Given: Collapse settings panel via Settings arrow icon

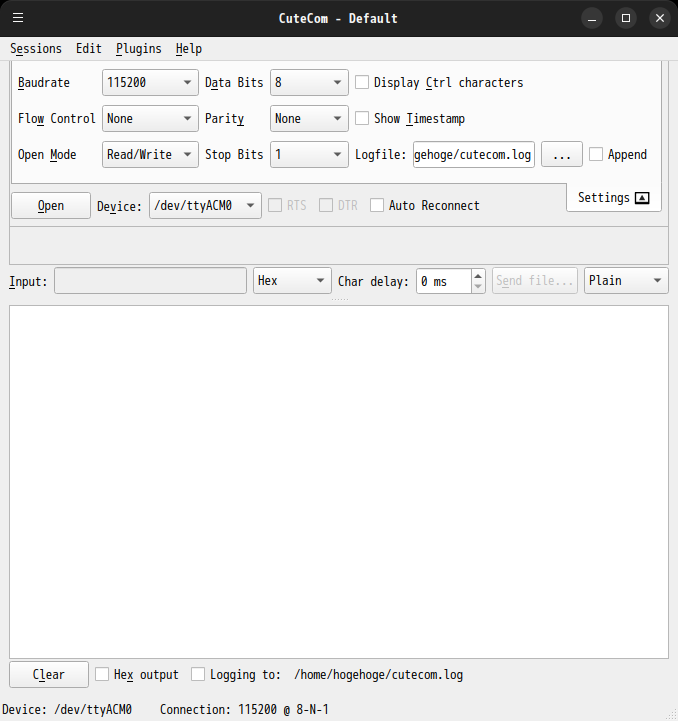Looking at the screenshot, I should (642, 198).
